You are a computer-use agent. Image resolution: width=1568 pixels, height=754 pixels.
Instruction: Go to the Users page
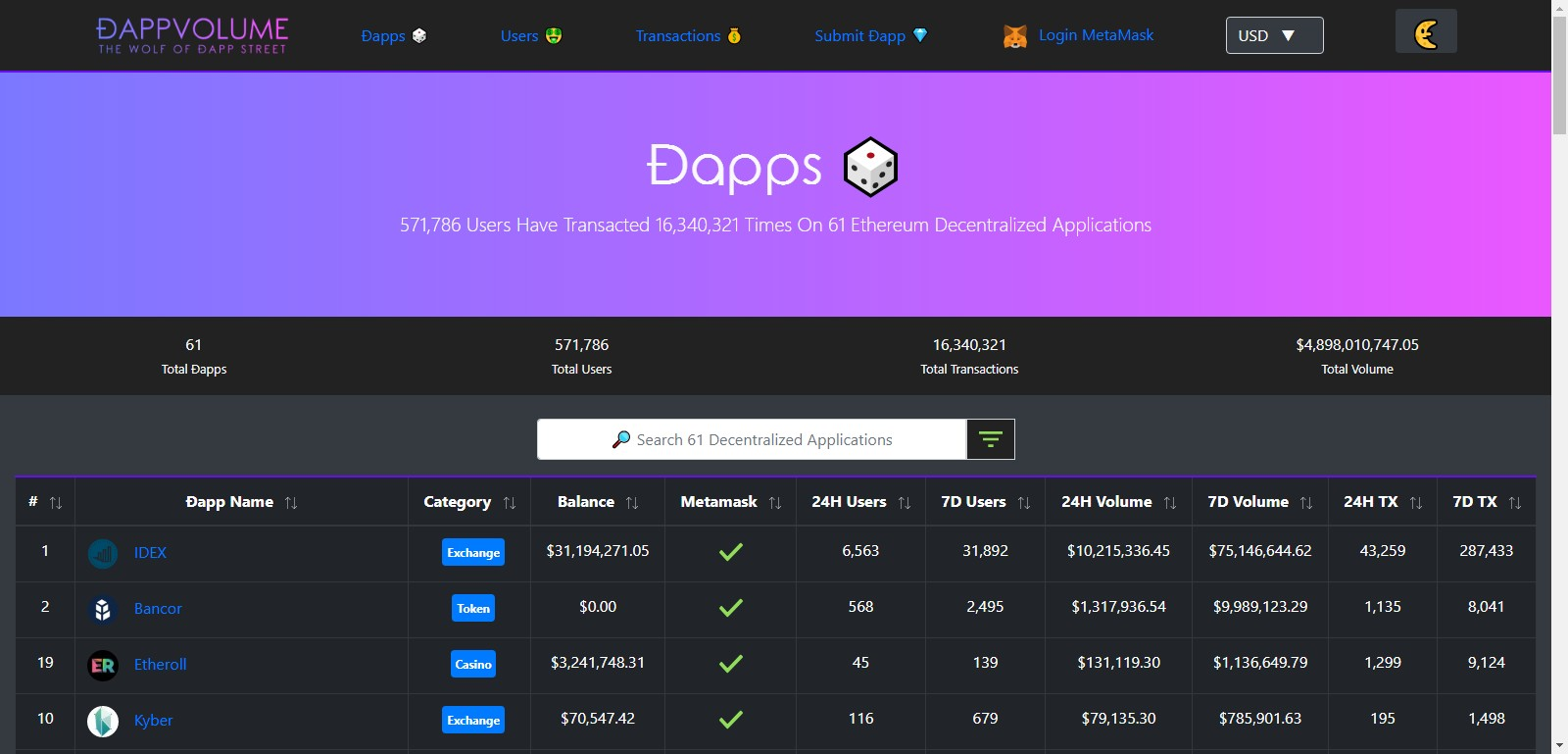click(519, 35)
